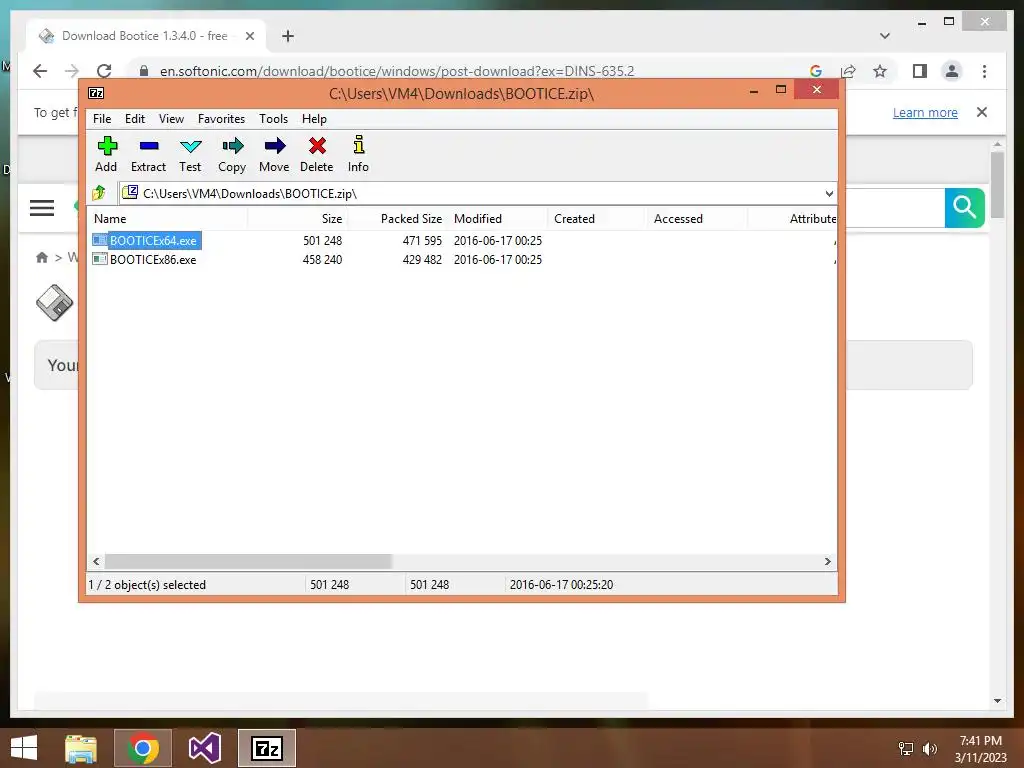The image size is (1024, 768).
Task: Open the Info toolbar icon
Action: click(359, 145)
